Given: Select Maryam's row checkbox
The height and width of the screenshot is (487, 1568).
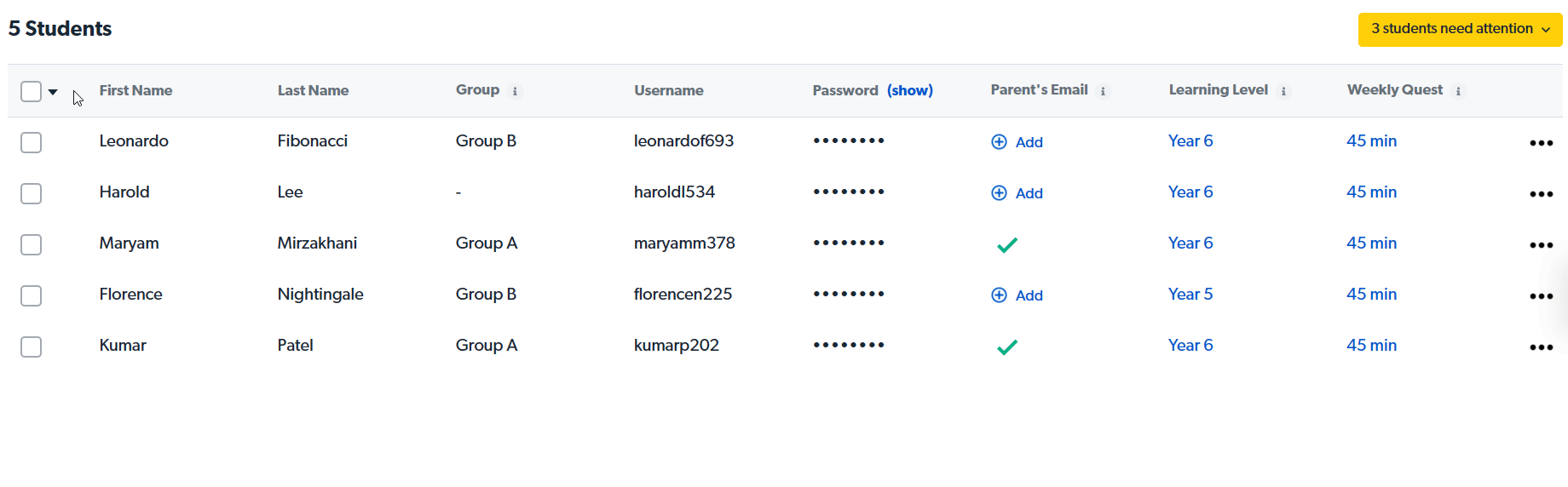Looking at the screenshot, I should tap(32, 244).
